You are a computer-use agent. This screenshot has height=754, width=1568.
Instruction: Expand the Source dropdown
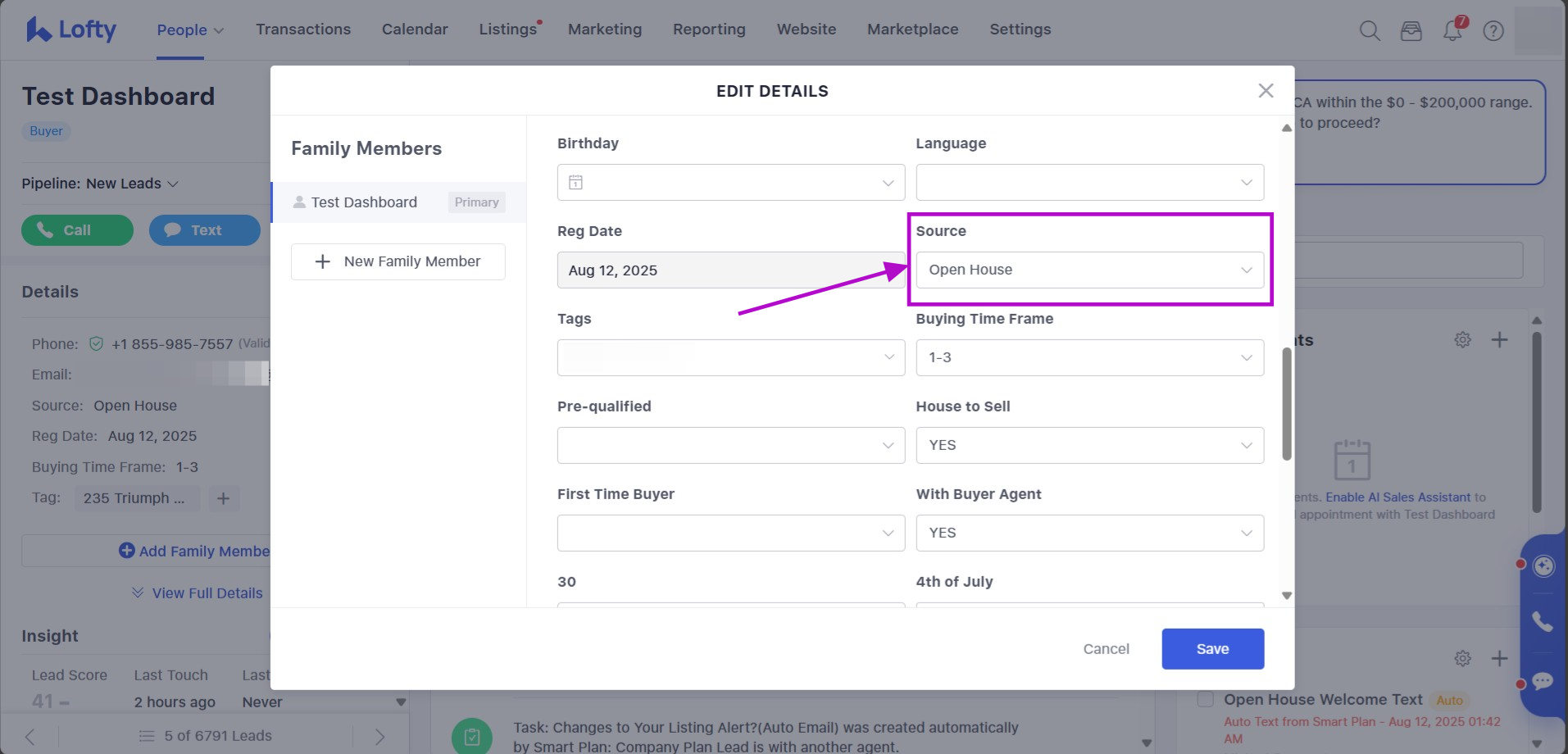tap(1089, 270)
